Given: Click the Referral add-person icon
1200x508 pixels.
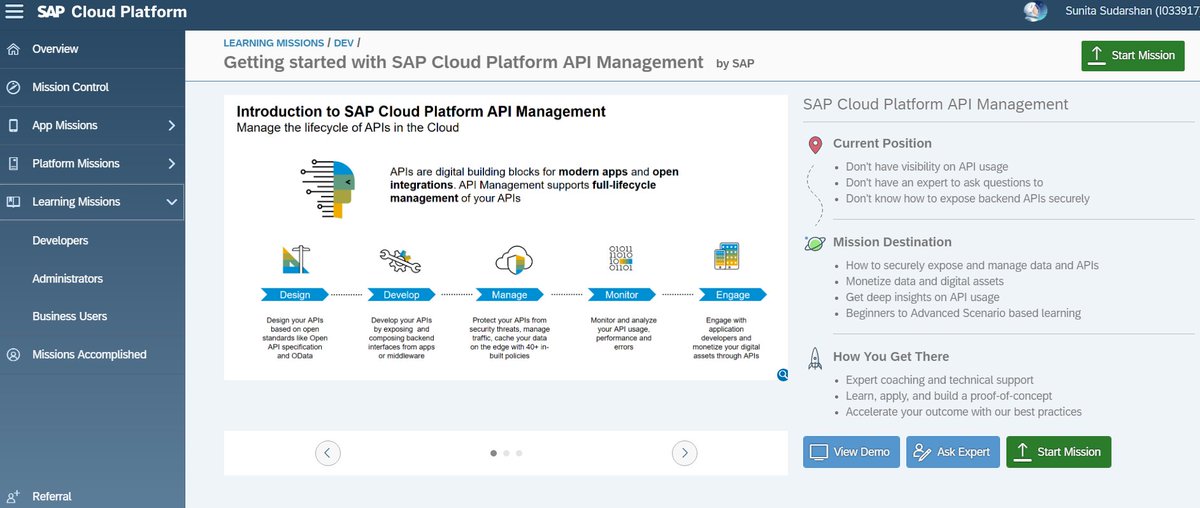Looking at the screenshot, I should (13, 497).
